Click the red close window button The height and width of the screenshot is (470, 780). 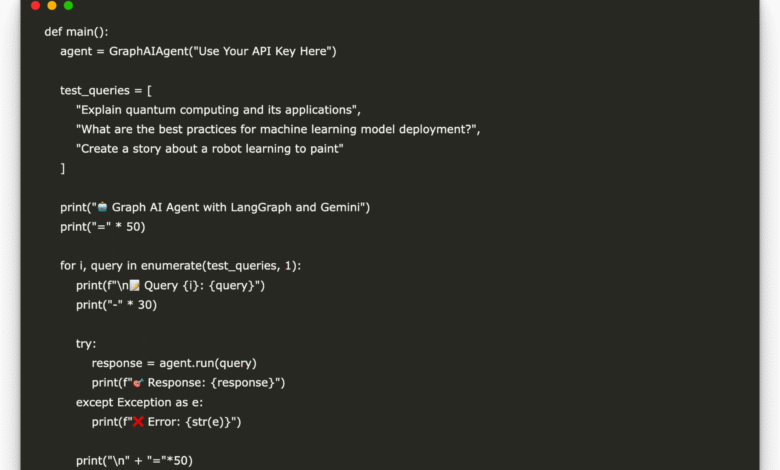pyautogui.click(x=36, y=6)
